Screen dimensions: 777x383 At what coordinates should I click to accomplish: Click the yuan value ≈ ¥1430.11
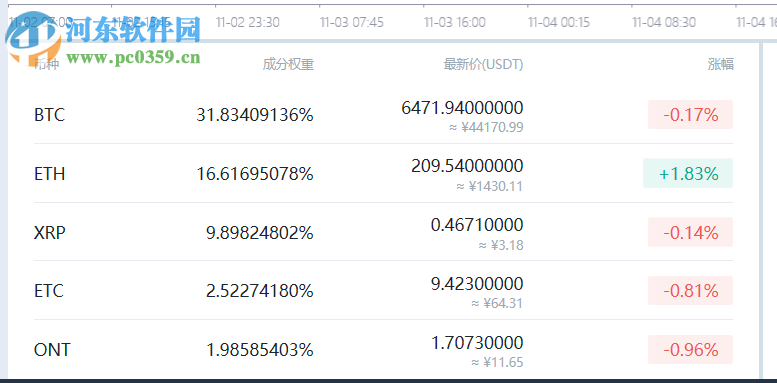click(489, 186)
